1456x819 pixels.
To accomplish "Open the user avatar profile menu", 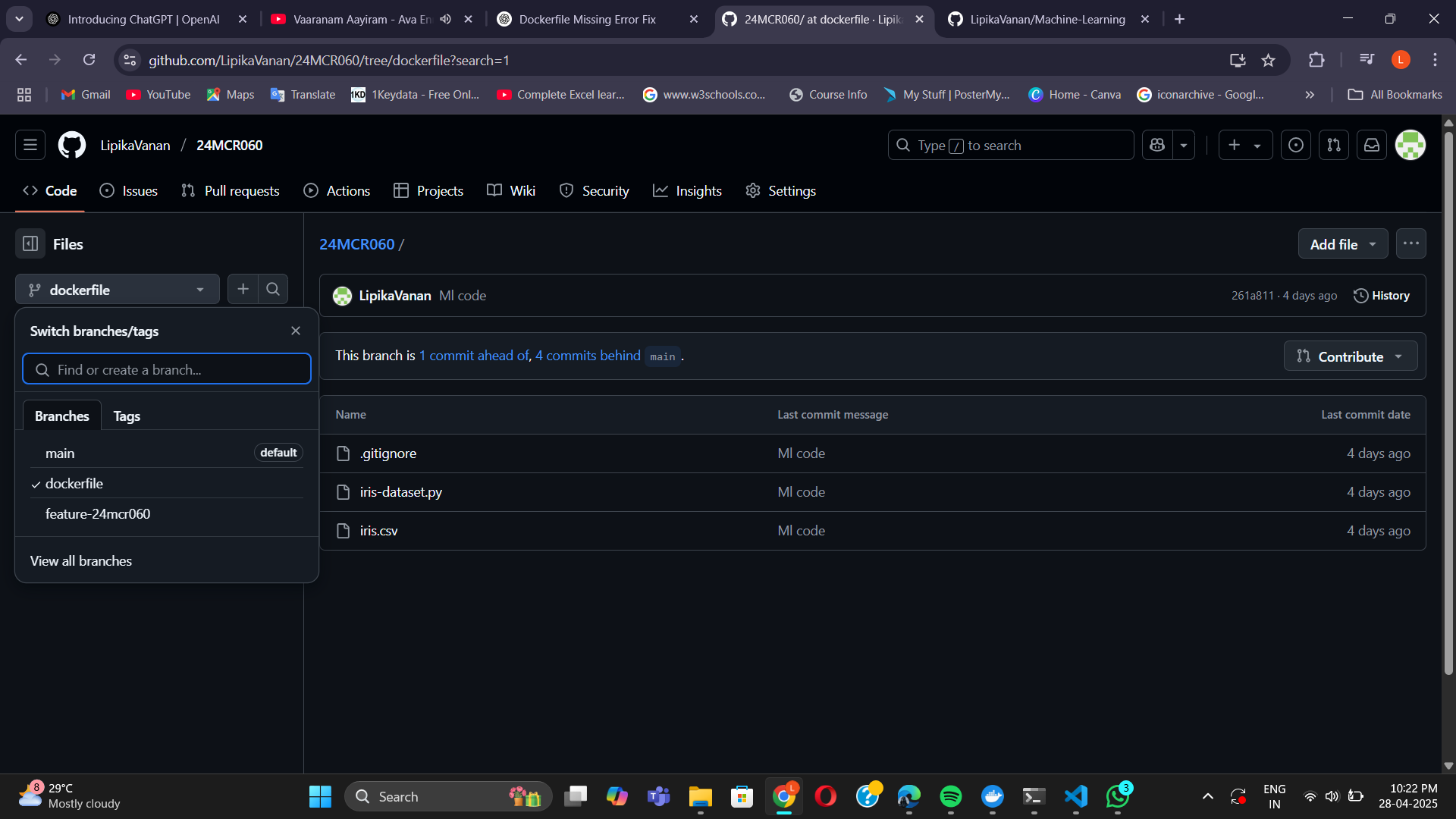I will coord(1410,145).
